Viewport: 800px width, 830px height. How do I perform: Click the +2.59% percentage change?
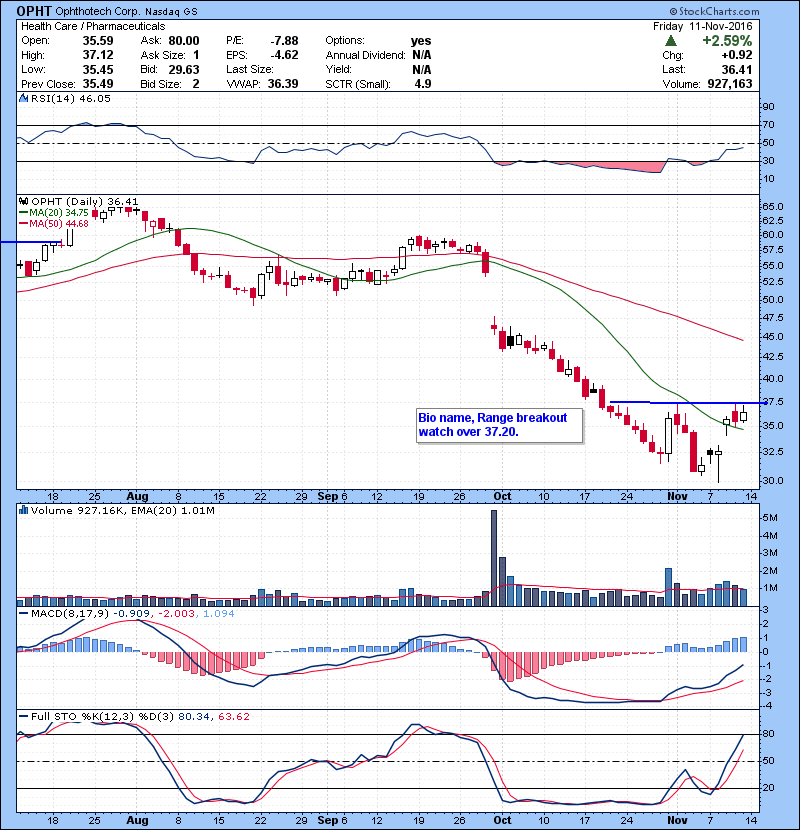727,41
